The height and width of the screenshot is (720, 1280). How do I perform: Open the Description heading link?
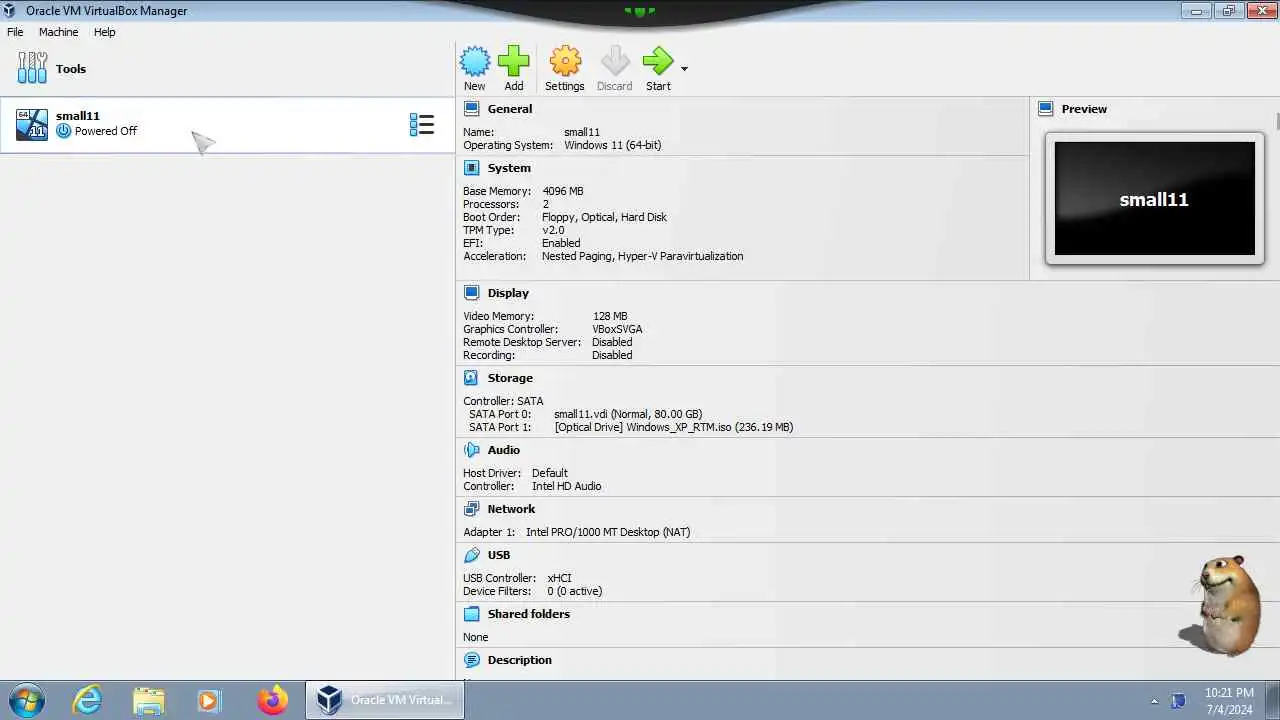[520, 660]
